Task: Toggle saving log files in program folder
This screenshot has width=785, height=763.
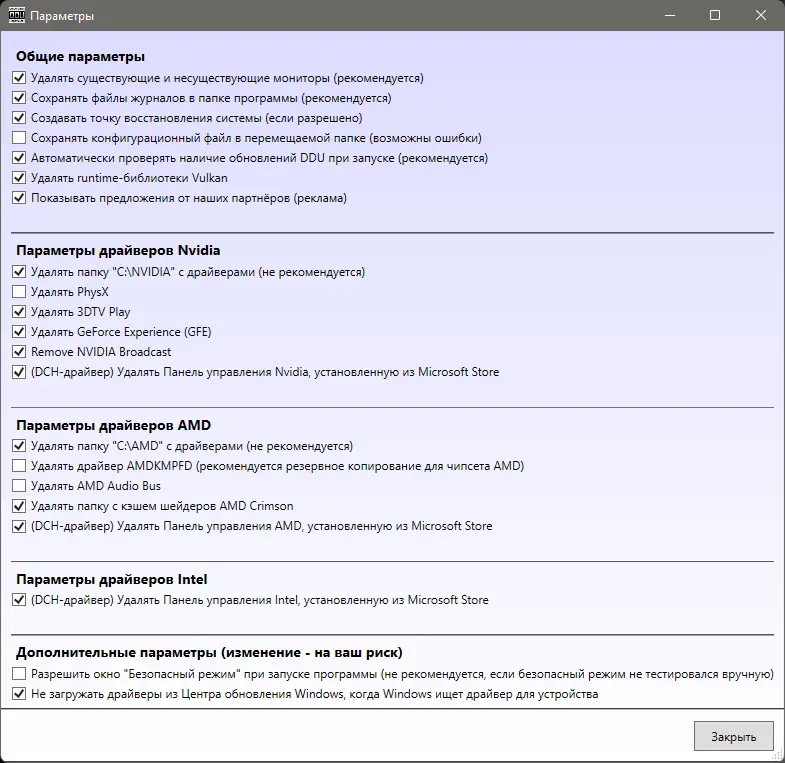Action: [19, 98]
